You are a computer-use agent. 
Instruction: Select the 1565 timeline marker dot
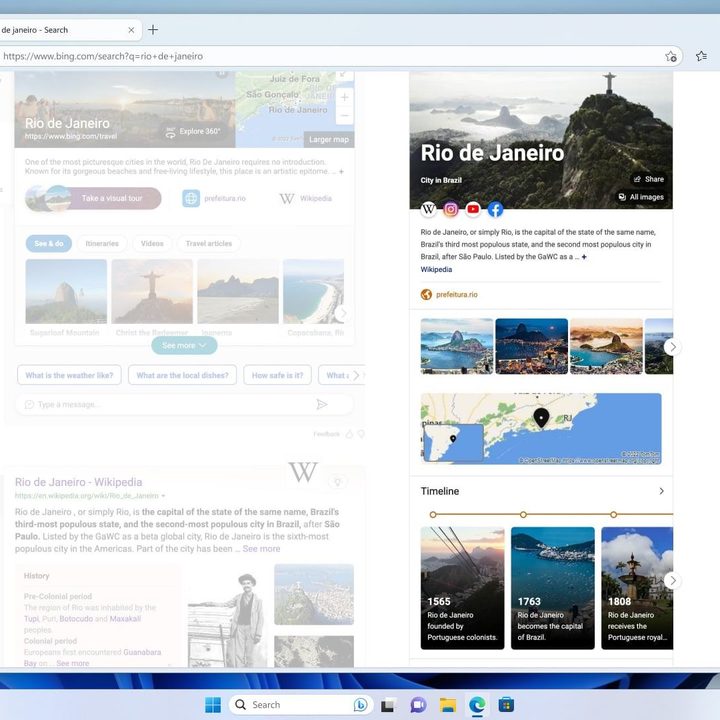click(433, 515)
